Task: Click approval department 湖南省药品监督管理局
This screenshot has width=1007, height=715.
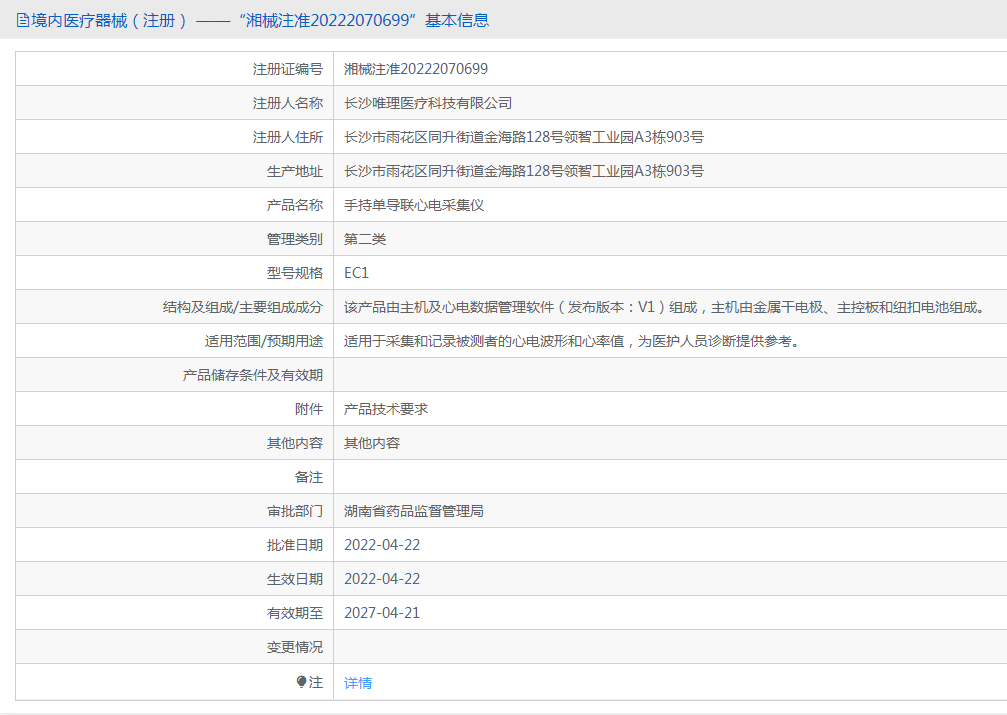Action: coord(414,511)
